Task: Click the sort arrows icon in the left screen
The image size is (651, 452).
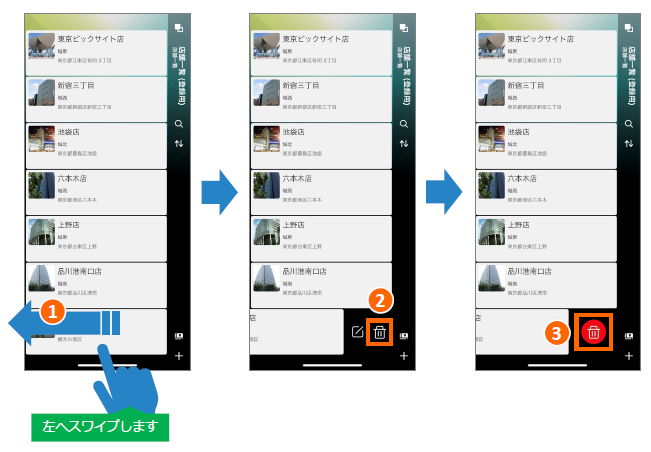Action: click(x=179, y=144)
